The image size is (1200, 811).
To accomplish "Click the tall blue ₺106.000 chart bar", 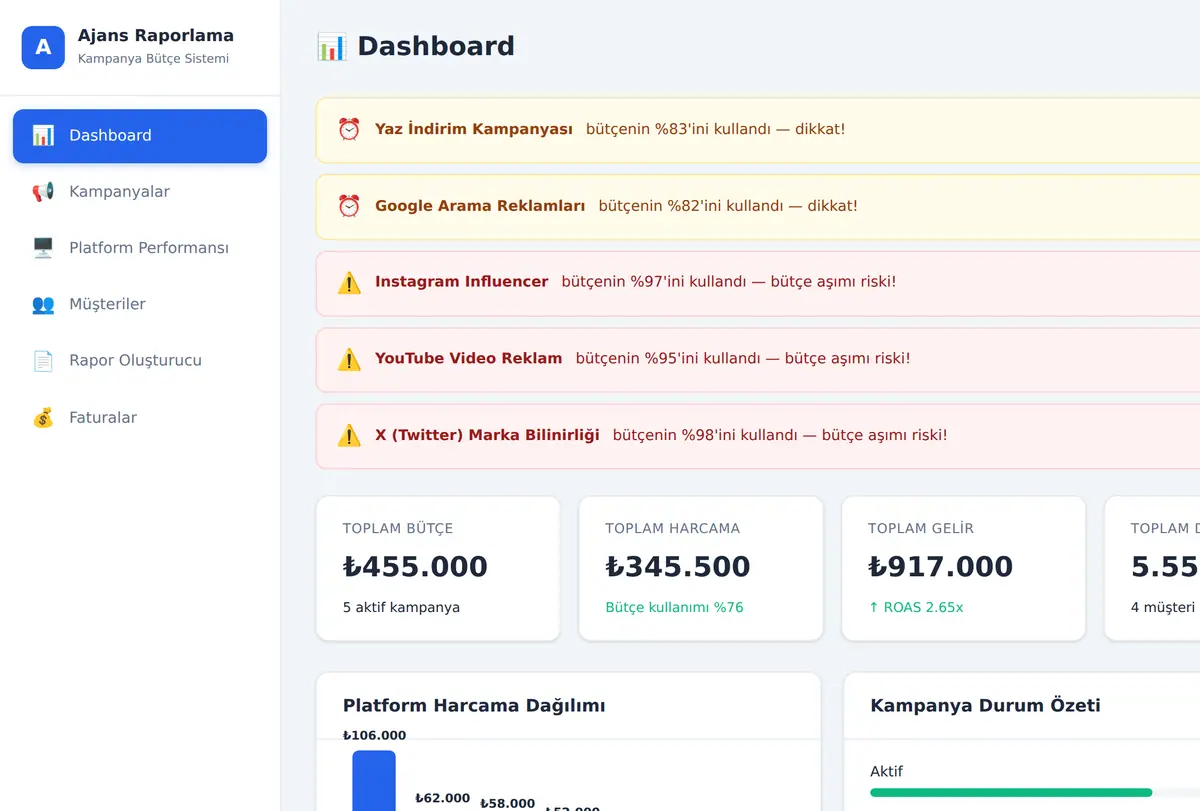I will pyautogui.click(x=374, y=781).
